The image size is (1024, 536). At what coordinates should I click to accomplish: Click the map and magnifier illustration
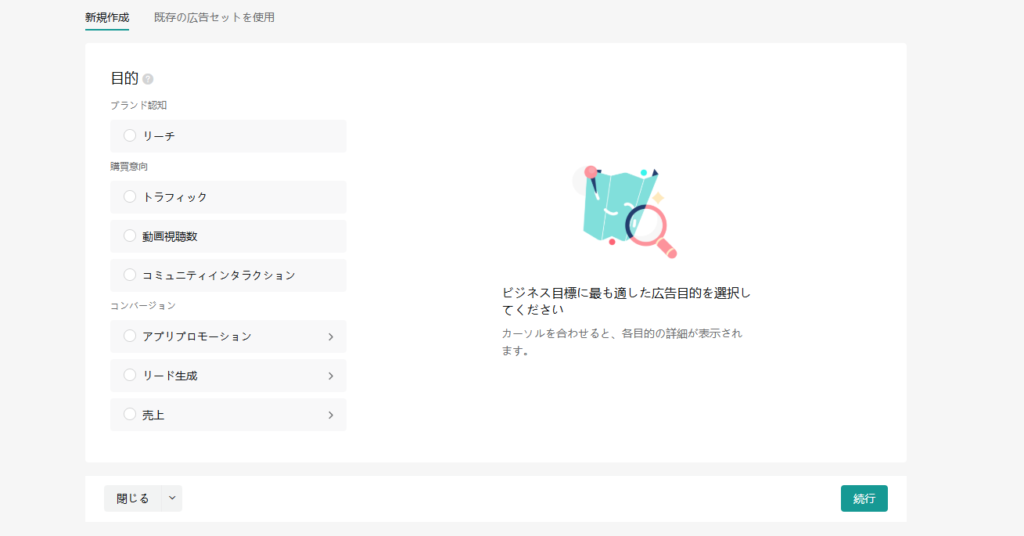coord(625,211)
